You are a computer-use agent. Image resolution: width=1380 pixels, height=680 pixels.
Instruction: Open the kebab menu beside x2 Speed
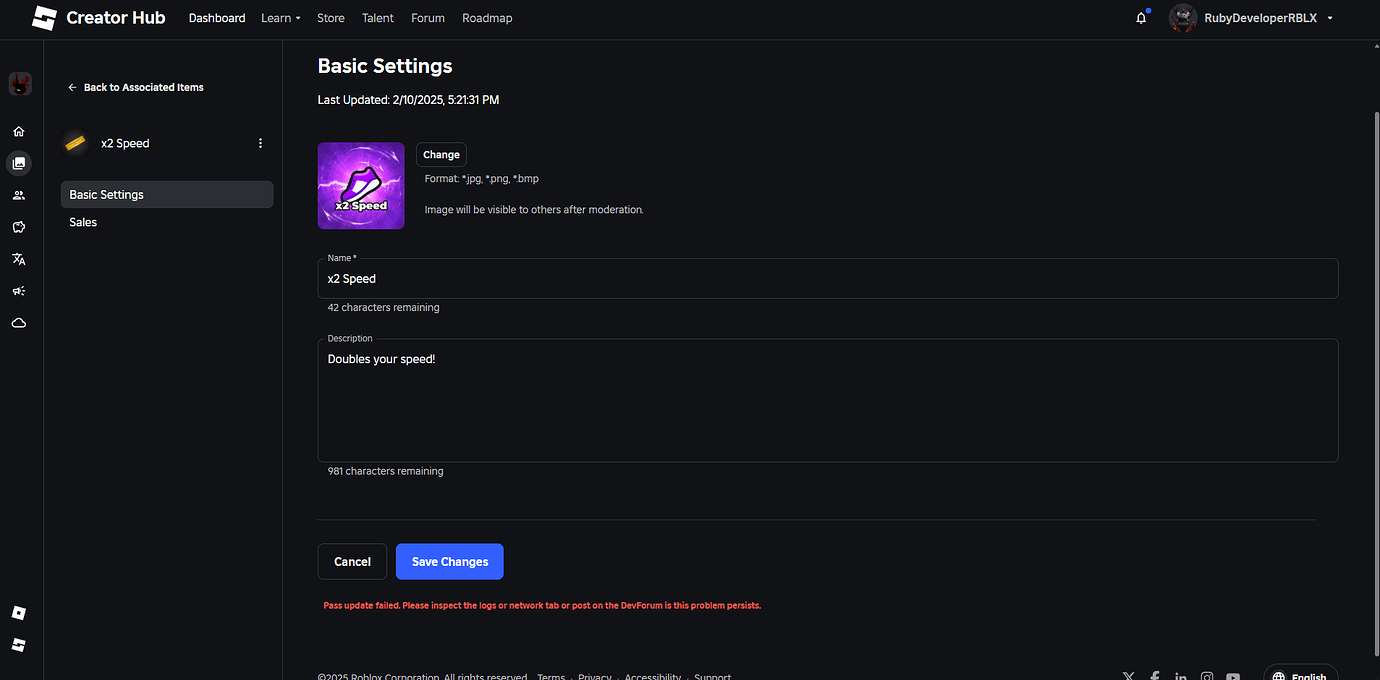(260, 143)
